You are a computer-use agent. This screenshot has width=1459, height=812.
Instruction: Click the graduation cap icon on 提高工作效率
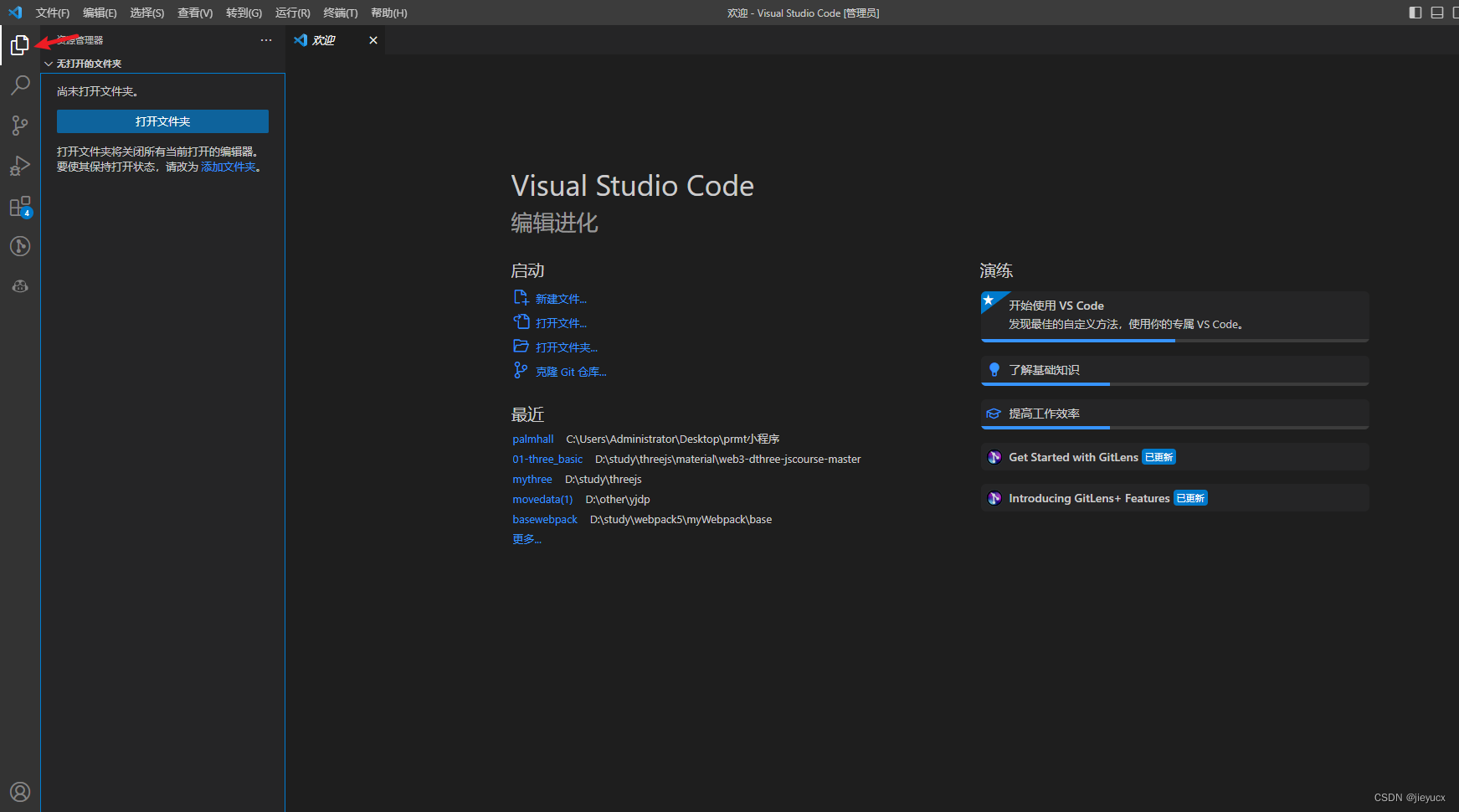pyautogui.click(x=994, y=414)
